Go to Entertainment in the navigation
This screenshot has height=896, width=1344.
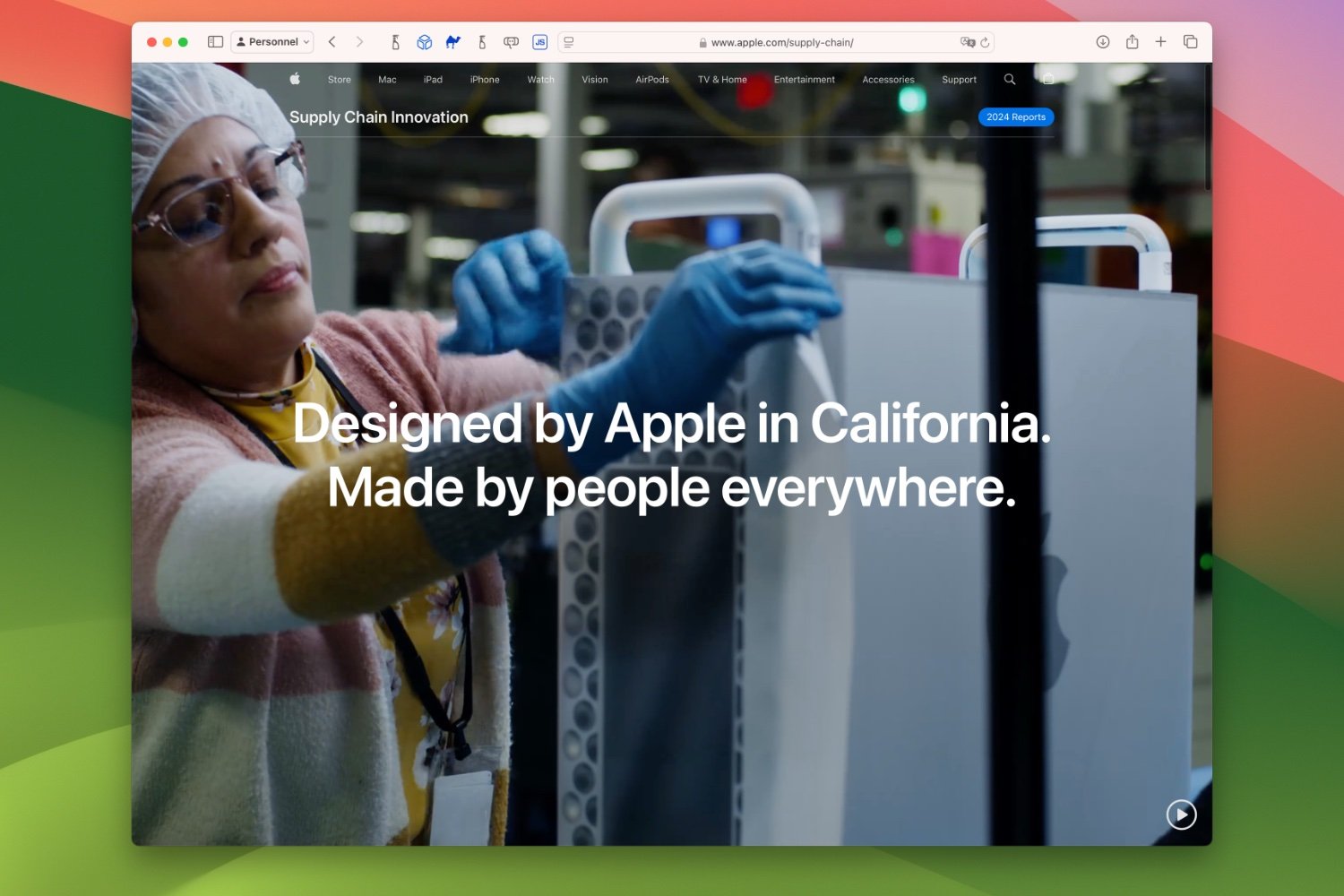click(x=805, y=80)
